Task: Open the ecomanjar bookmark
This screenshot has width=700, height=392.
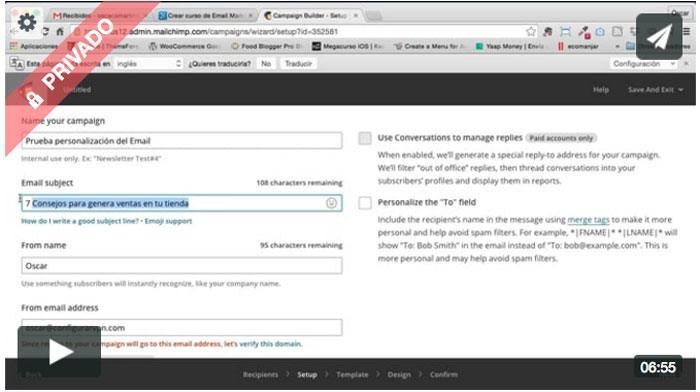Action: pos(578,46)
